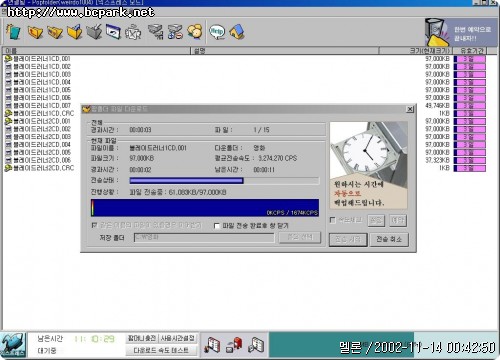The width and height of the screenshot is (500, 360).
Task: Click the 사용시간설정 button
Action: coord(178,338)
